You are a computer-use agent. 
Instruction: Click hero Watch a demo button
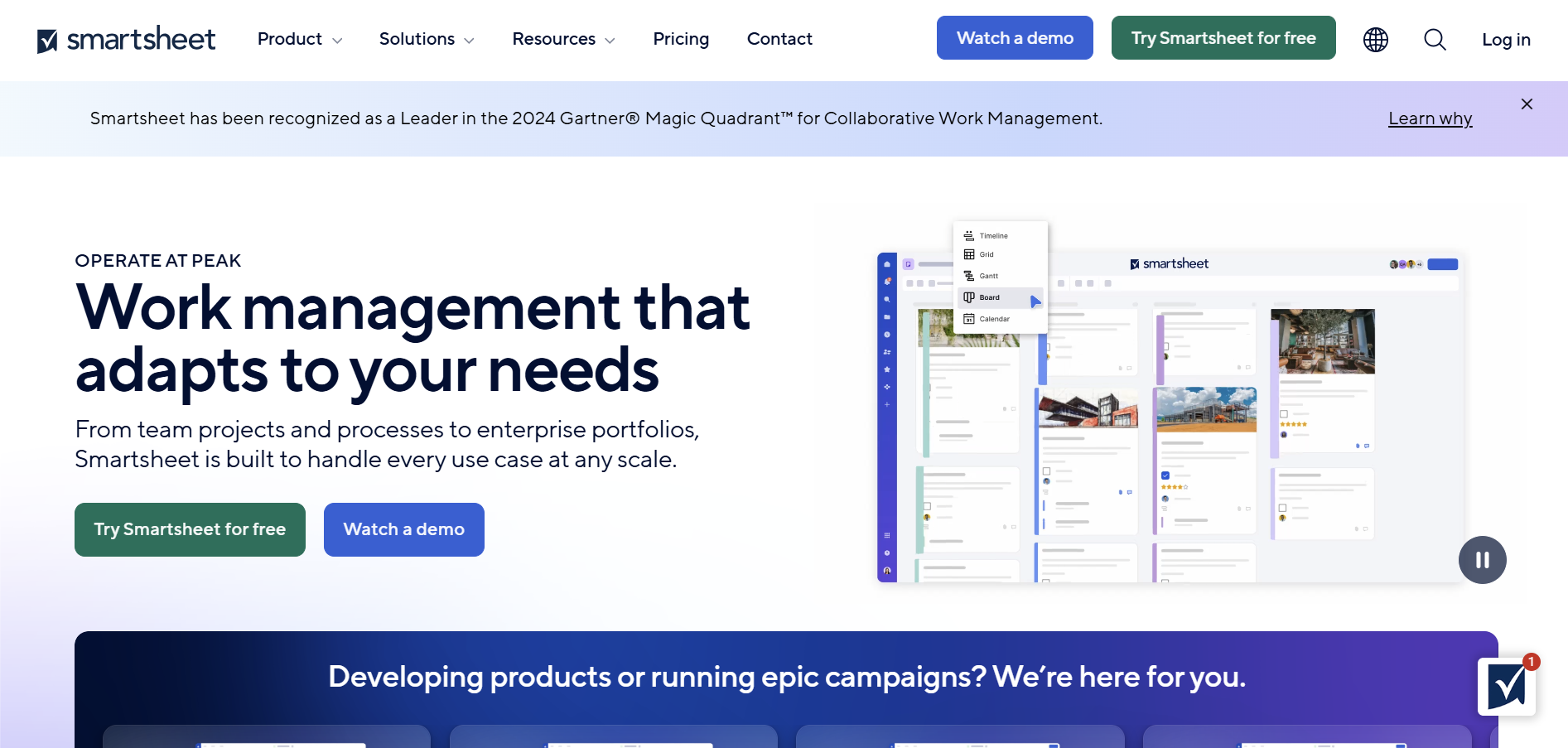coord(404,529)
